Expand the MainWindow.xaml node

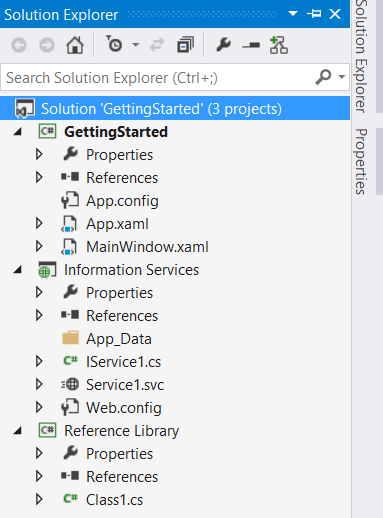pyautogui.click(x=39, y=246)
